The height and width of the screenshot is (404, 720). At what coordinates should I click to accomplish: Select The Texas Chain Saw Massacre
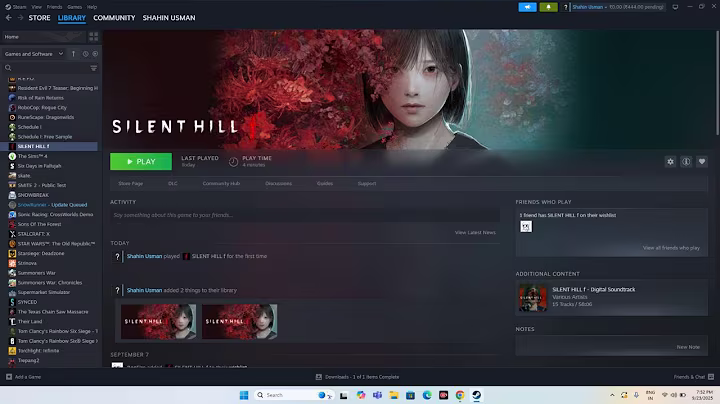coord(51,312)
